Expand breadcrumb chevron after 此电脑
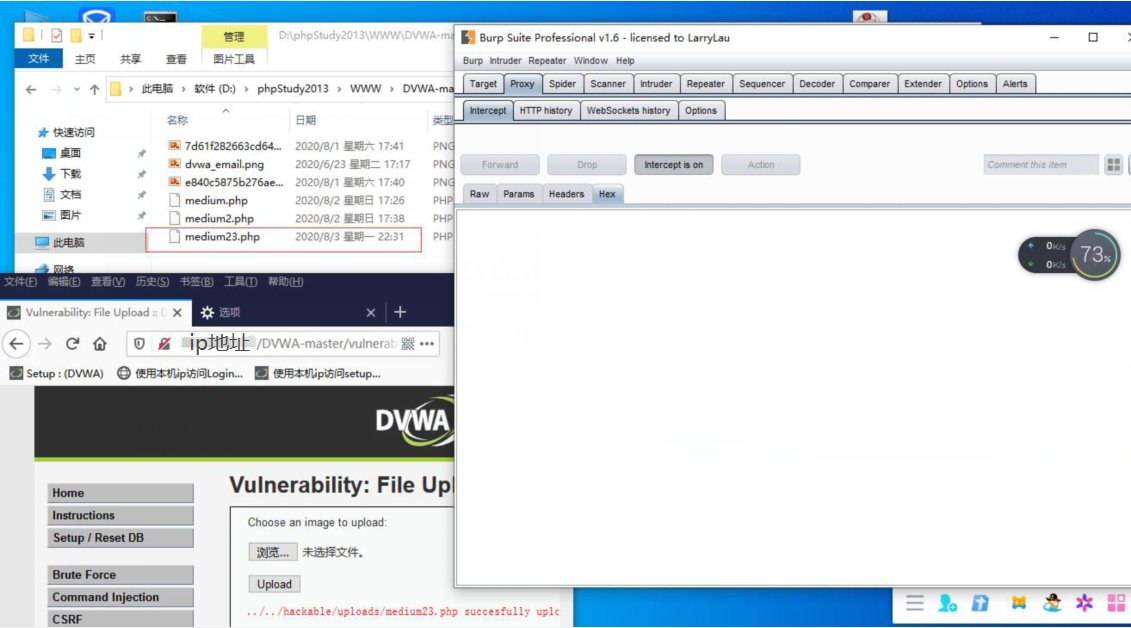 point(183,89)
